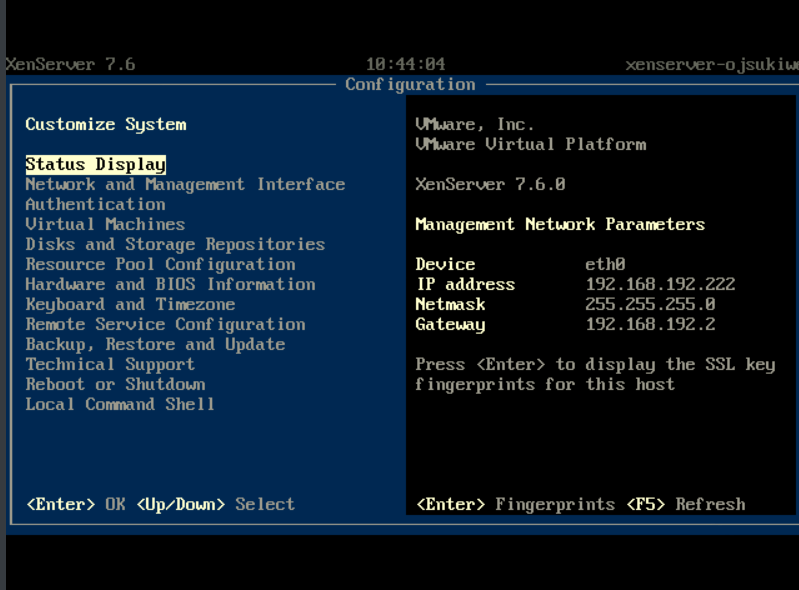This screenshot has height=590, width=799.
Task: Click the VMware Virtual Platform text
Action: click(x=531, y=145)
